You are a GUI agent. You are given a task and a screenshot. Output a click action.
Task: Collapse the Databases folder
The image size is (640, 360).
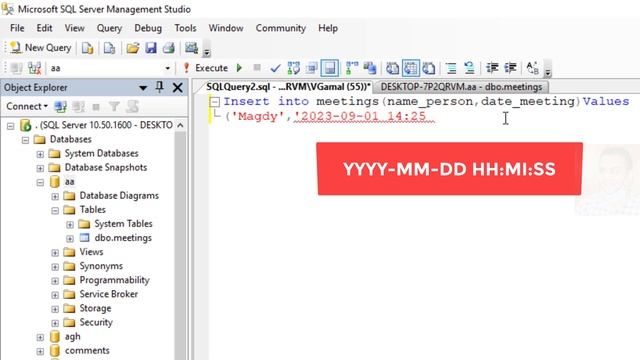pyautogui.click(x=25, y=140)
